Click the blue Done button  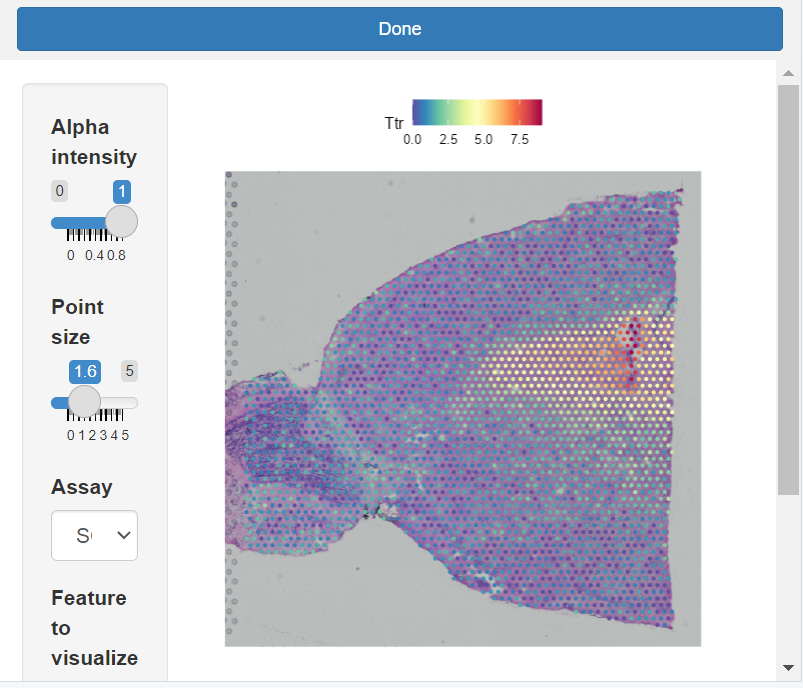(x=399, y=29)
